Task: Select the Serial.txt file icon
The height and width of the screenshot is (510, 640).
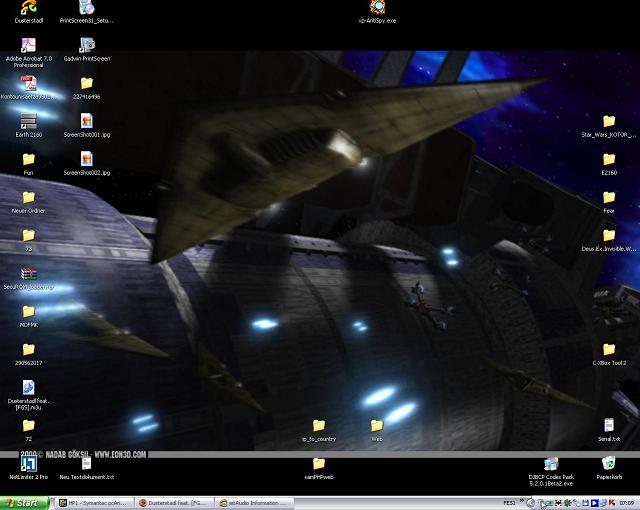Action: [x=609, y=426]
